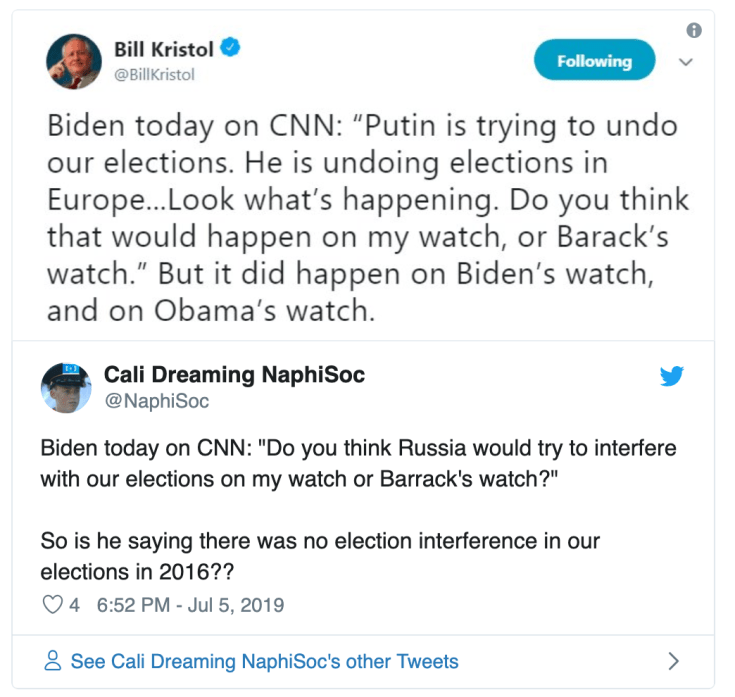
Task: See Cali Dreaming NaphiSoc's other Tweets
Action: coord(264,661)
